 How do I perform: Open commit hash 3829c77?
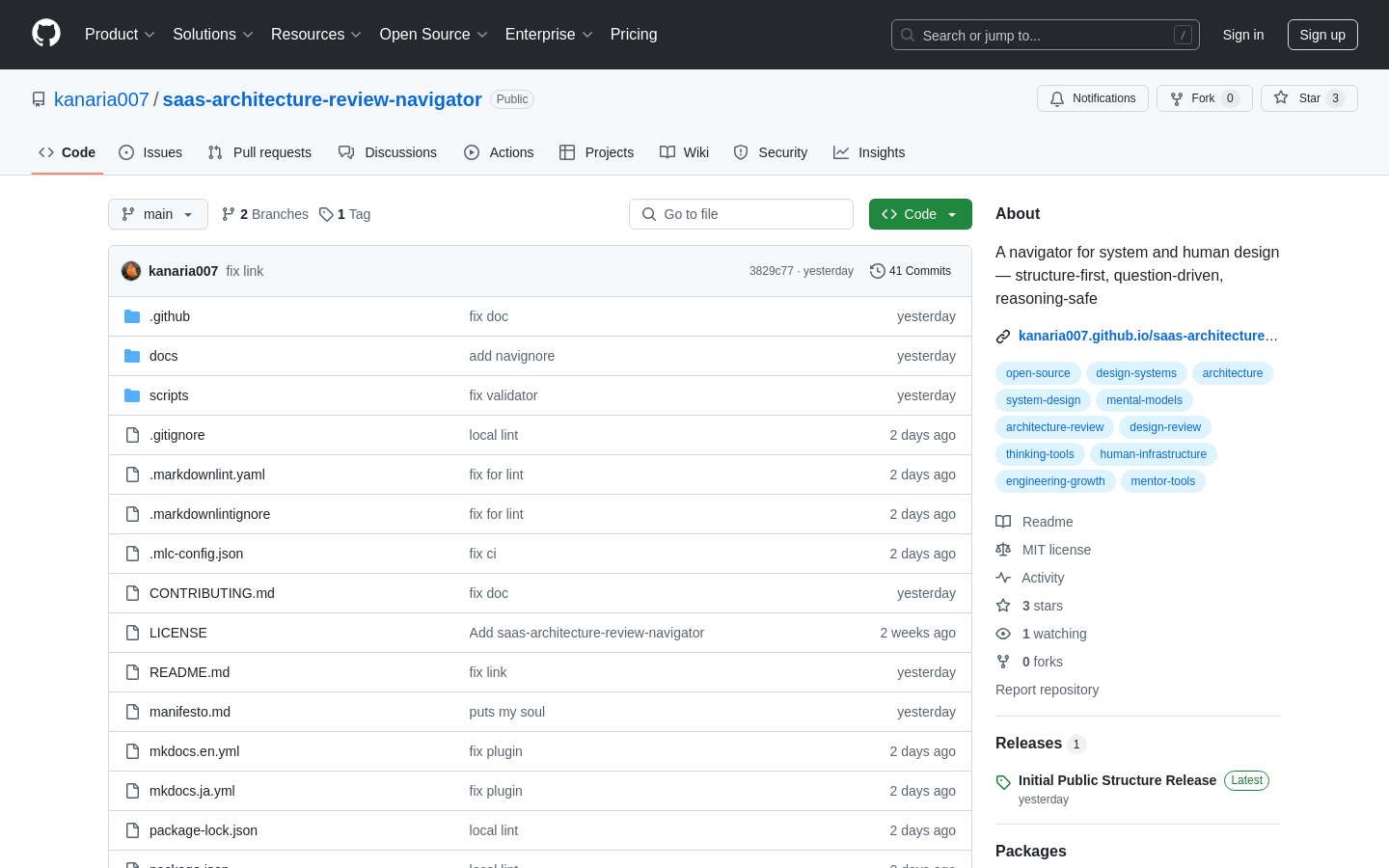(x=771, y=271)
